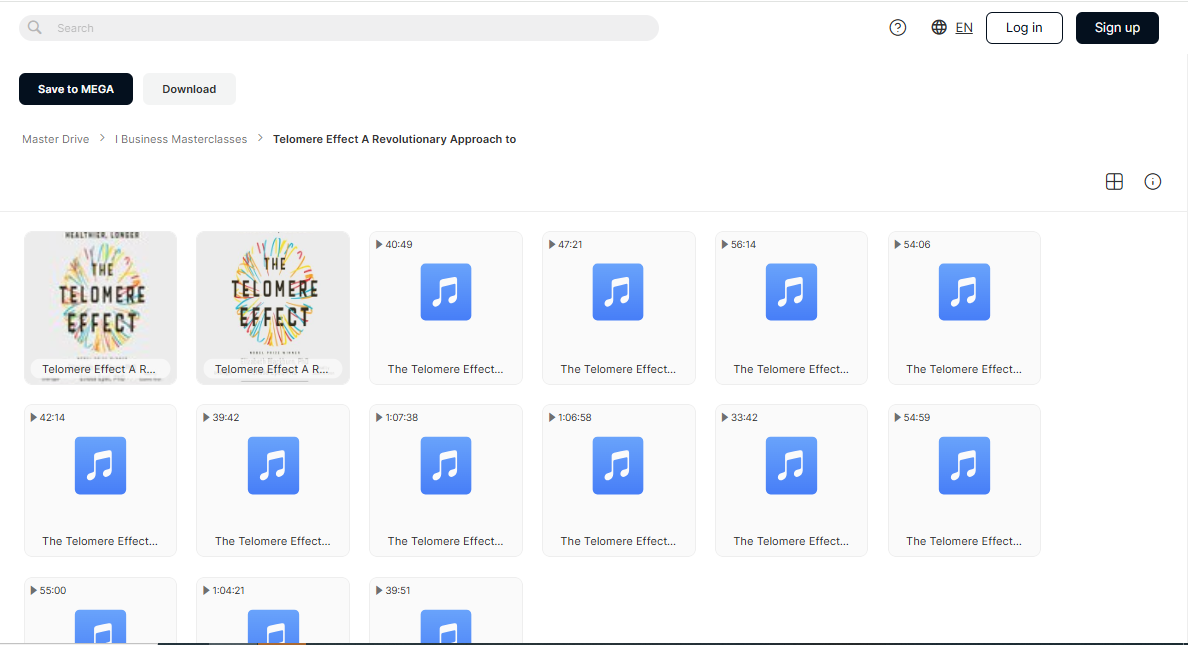Image resolution: width=1188 pixels, height=645 pixels.
Task: Focus the Search input field
Action: 339,28
